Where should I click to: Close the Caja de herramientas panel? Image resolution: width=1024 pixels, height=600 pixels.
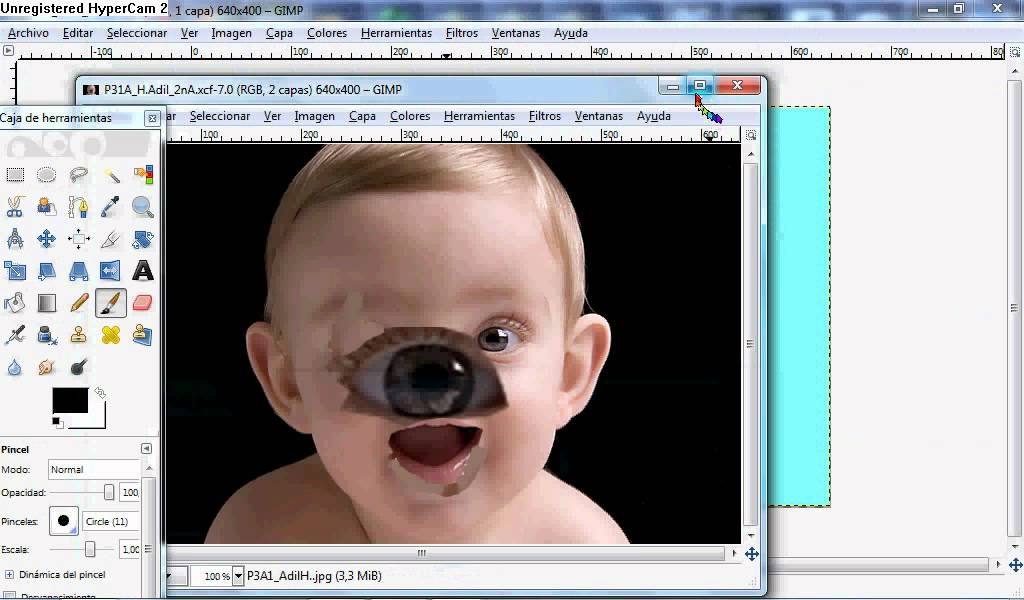[x=152, y=118]
